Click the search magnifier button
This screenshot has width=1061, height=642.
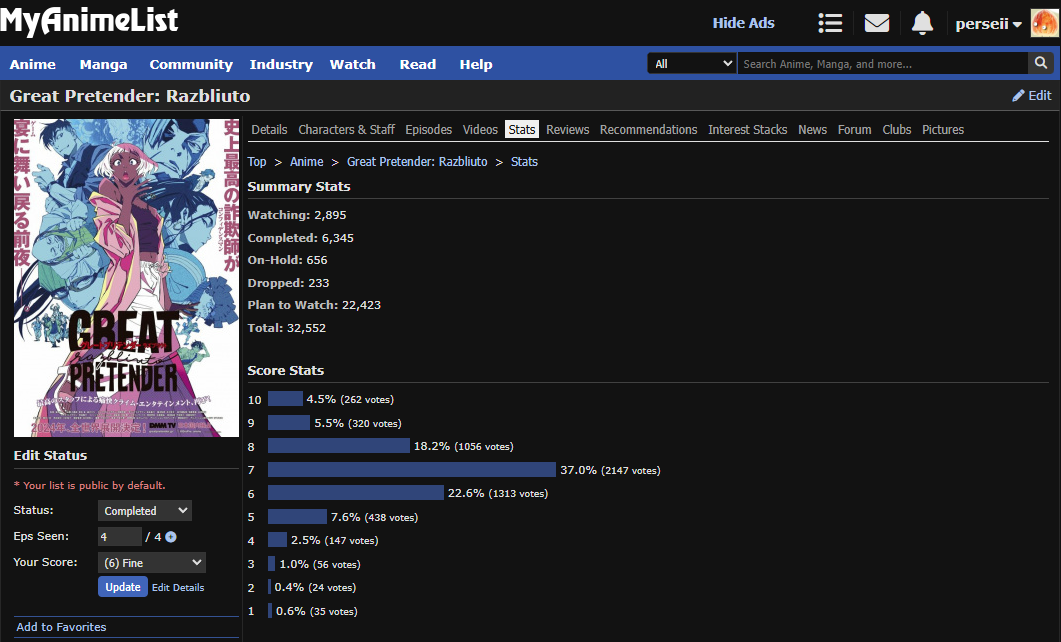[1041, 63]
